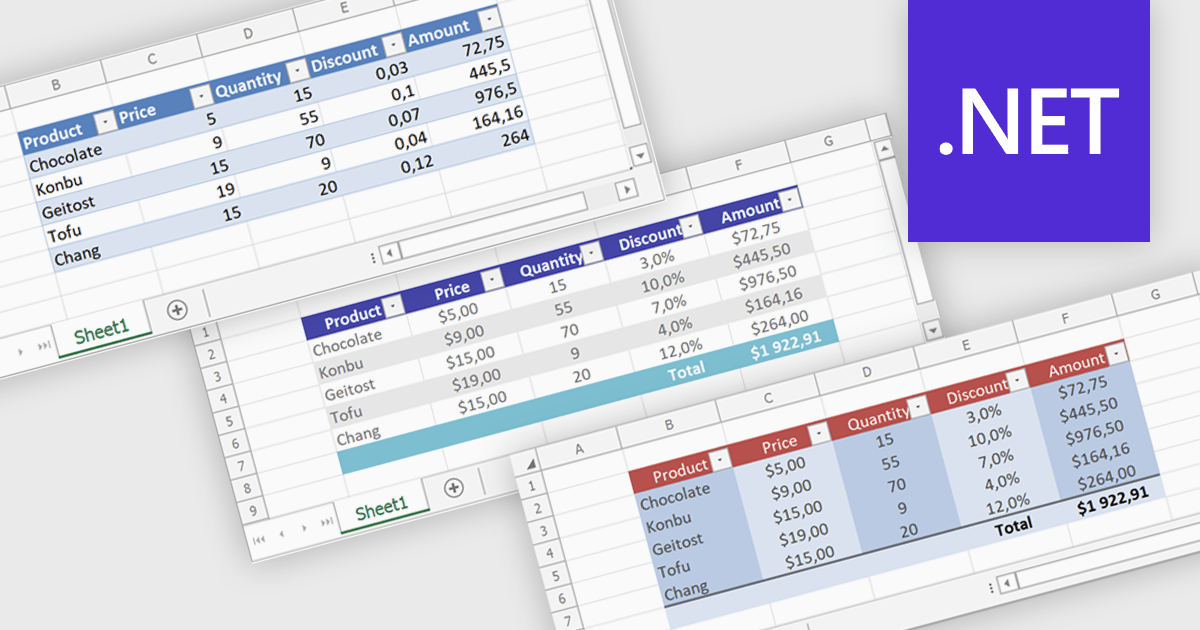
Task: Go to the last sheet in the blue-table window
Action: (x=44, y=346)
